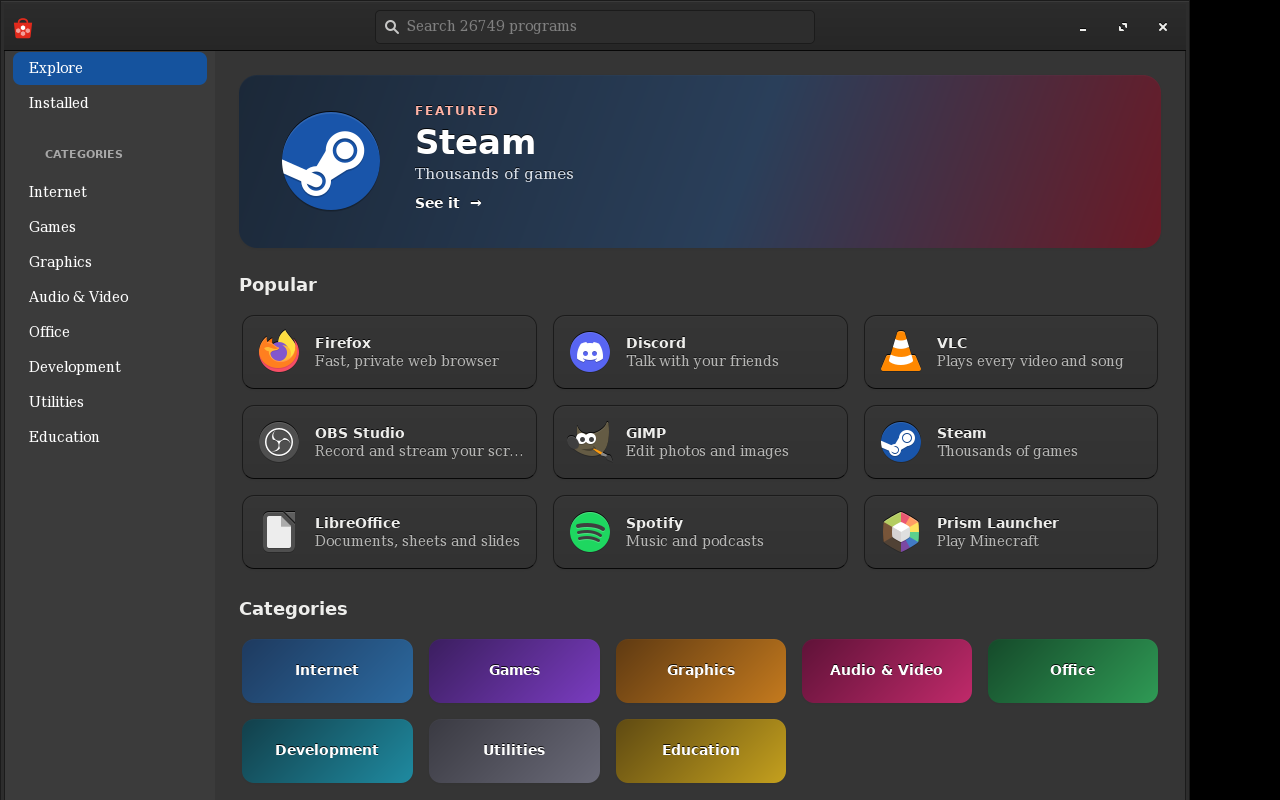Open the gray Utilities category tile
The height and width of the screenshot is (800, 1280).
click(514, 751)
